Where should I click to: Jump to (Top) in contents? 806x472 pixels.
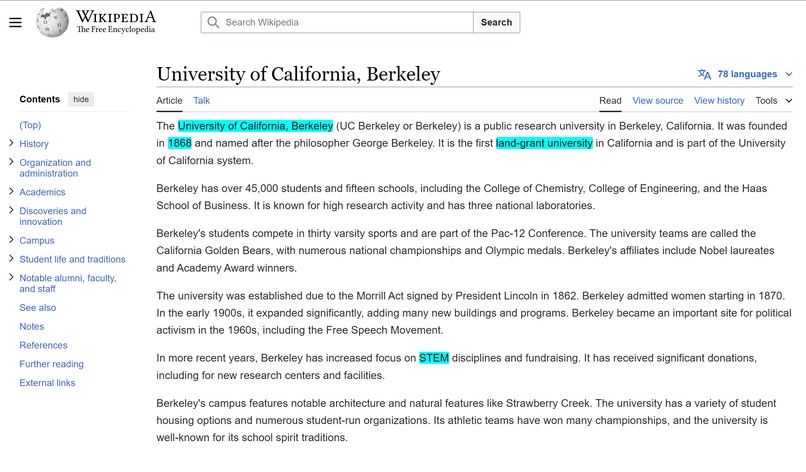30,125
